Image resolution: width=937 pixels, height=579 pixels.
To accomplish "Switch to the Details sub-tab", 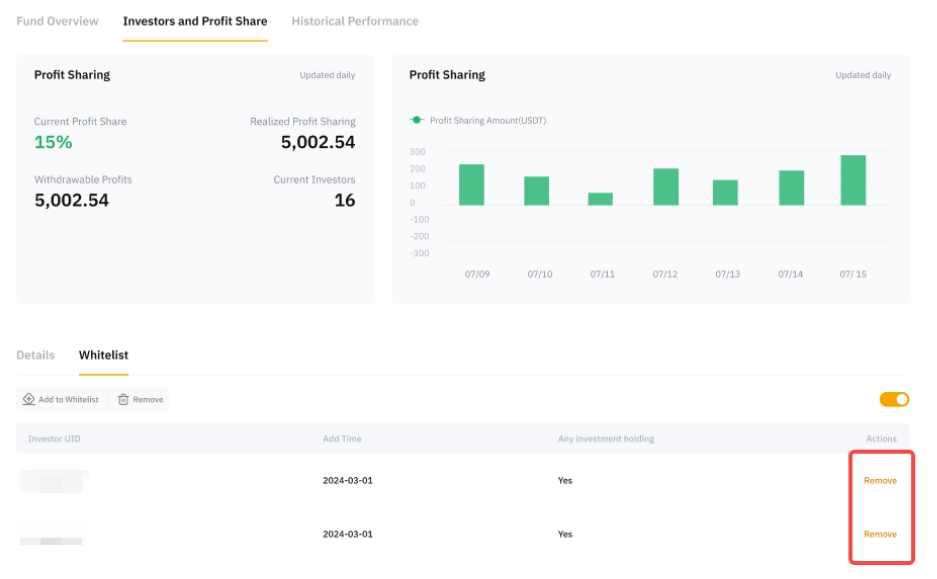I will click(35, 355).
